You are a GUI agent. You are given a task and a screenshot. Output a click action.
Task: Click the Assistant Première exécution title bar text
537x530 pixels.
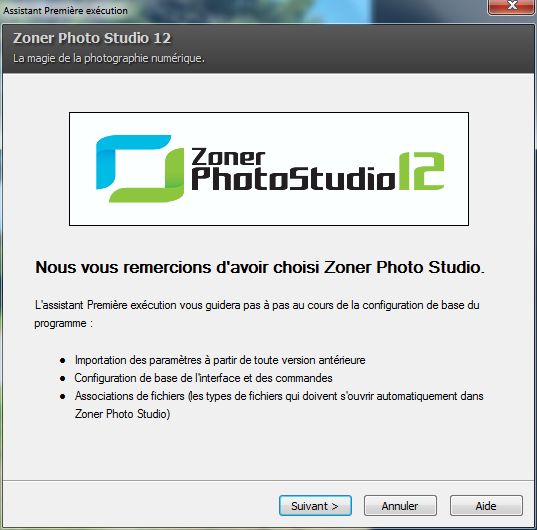pos(65,11)
